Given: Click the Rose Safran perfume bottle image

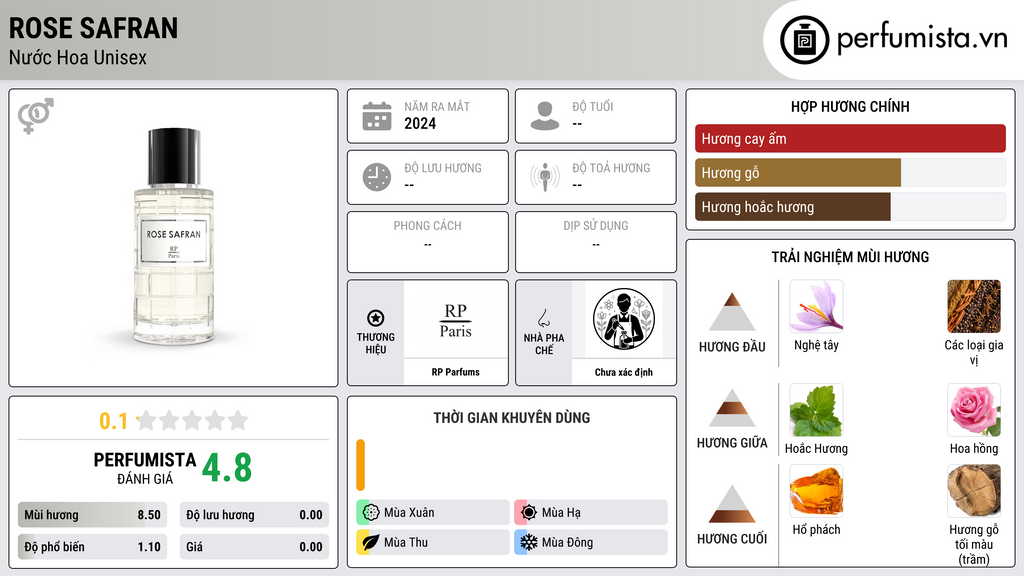Looking at the screenshot, I should coord(174,236).
